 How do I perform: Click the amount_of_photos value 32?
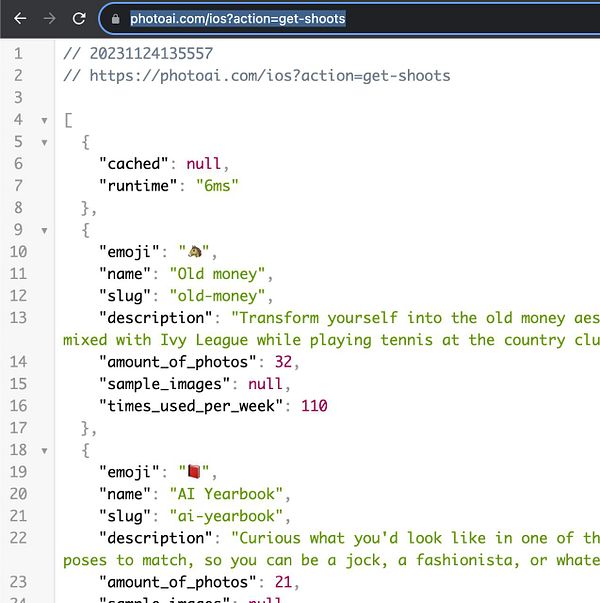coord(283,362)
